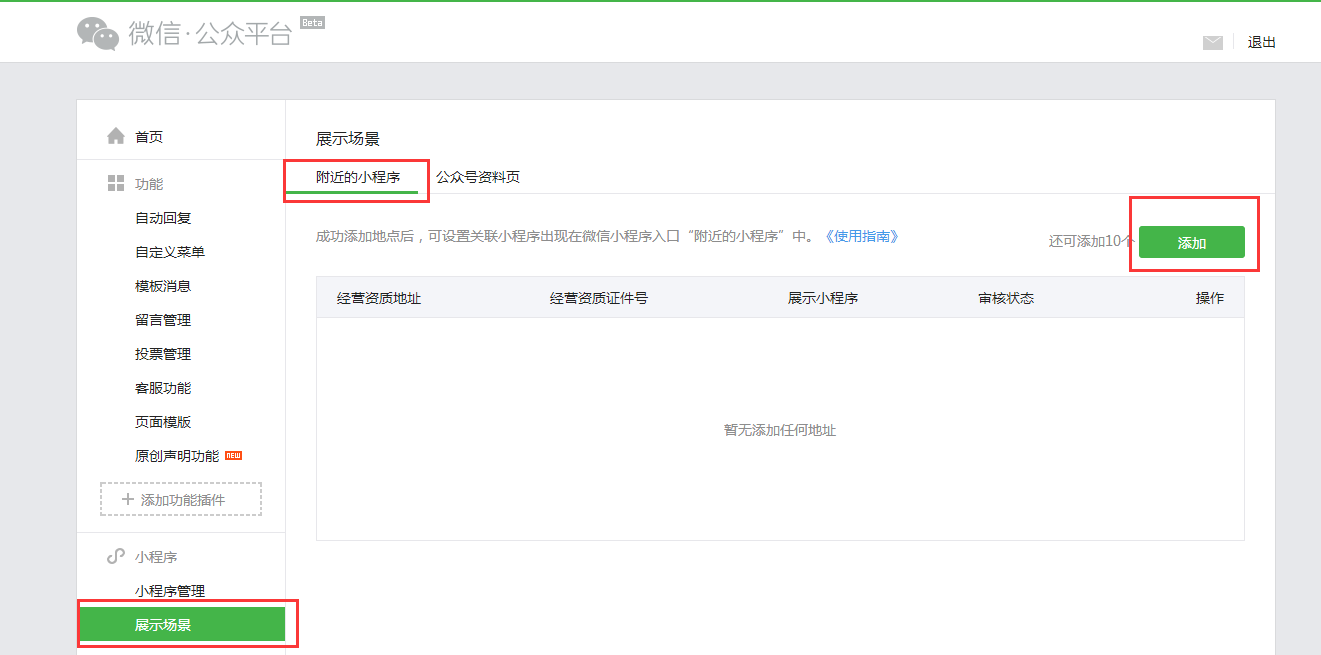Image resolution: width=1321 pixels, height=655 pixels.
Task: Open the mail envelope icon
Action: tap(1212, 42)
